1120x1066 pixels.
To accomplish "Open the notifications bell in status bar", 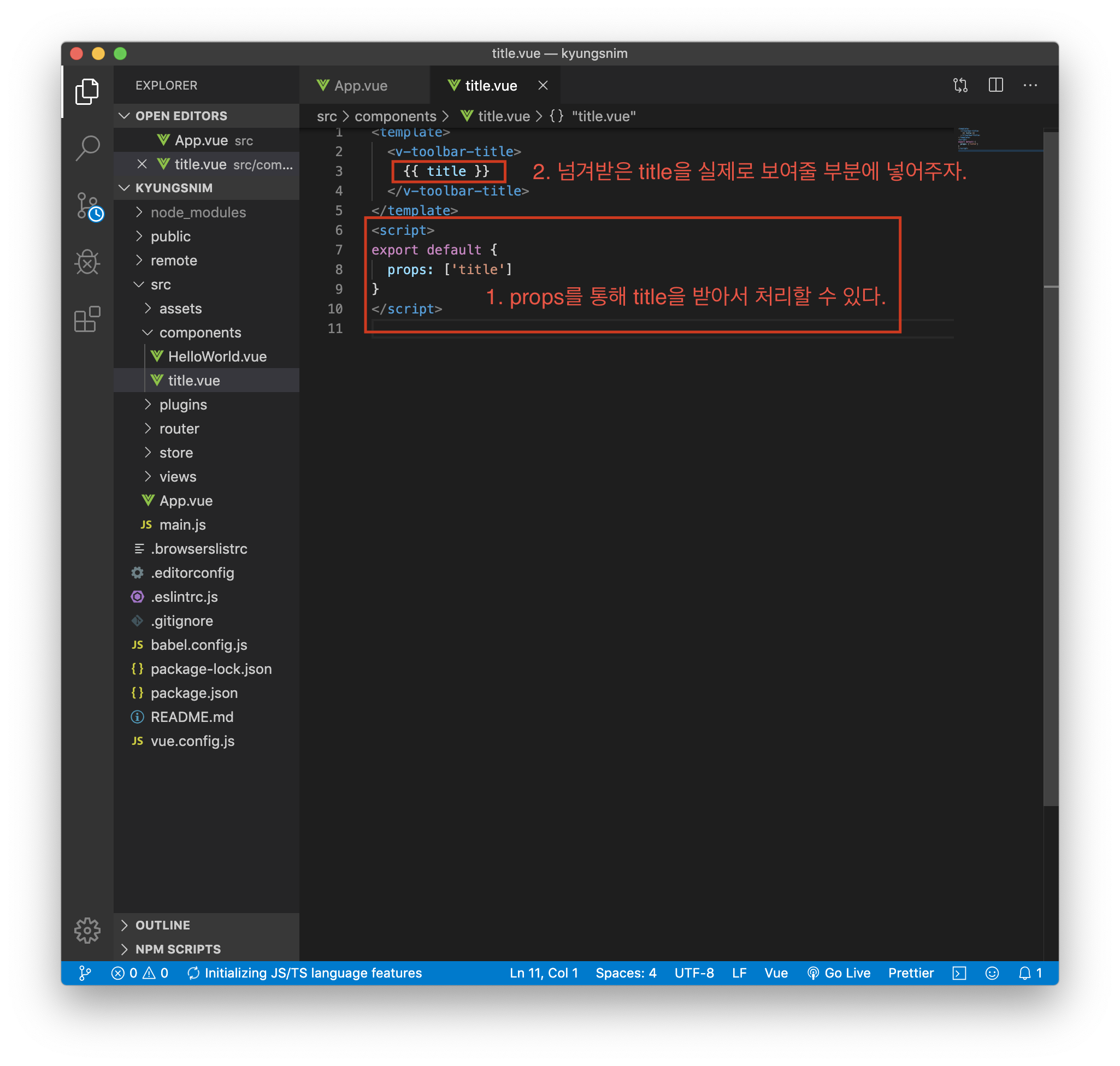I will pos(1024,973).
